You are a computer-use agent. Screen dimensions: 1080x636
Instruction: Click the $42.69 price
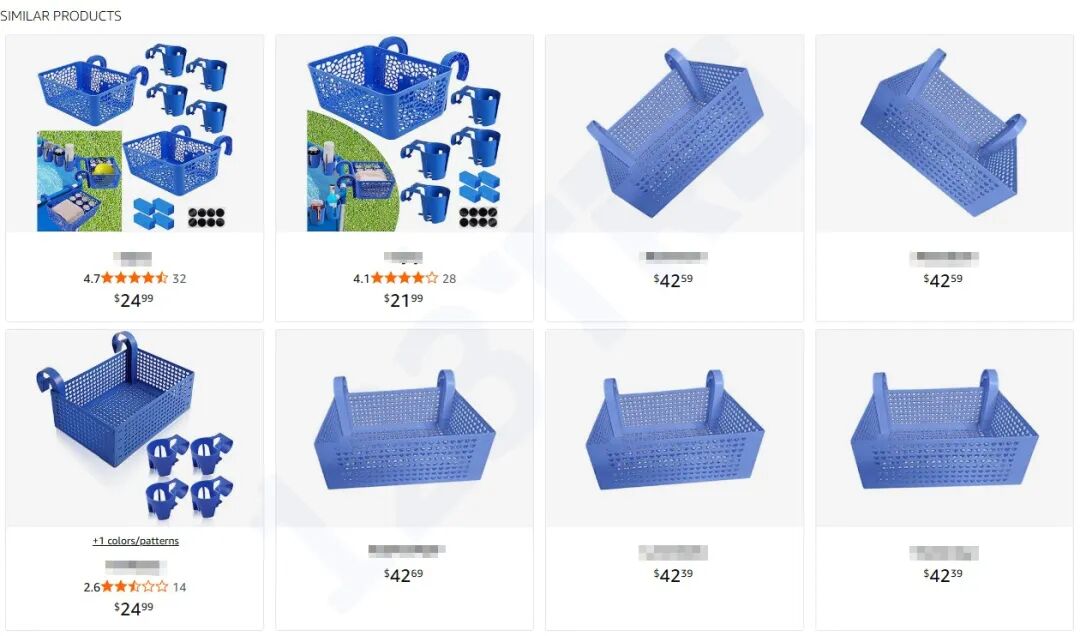click(x=404, y=575)
